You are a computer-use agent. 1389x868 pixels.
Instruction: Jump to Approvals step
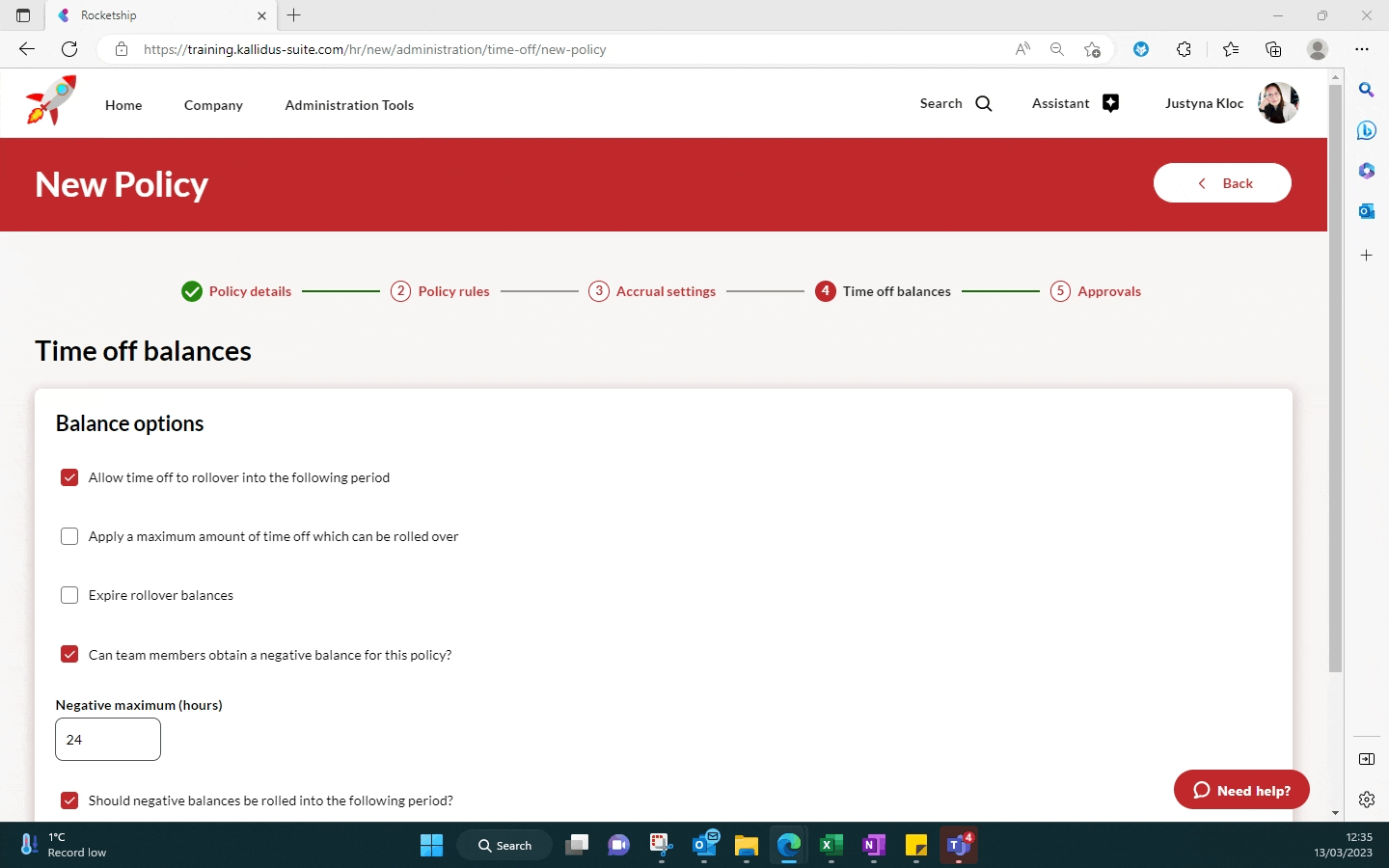pos(1108,291)
